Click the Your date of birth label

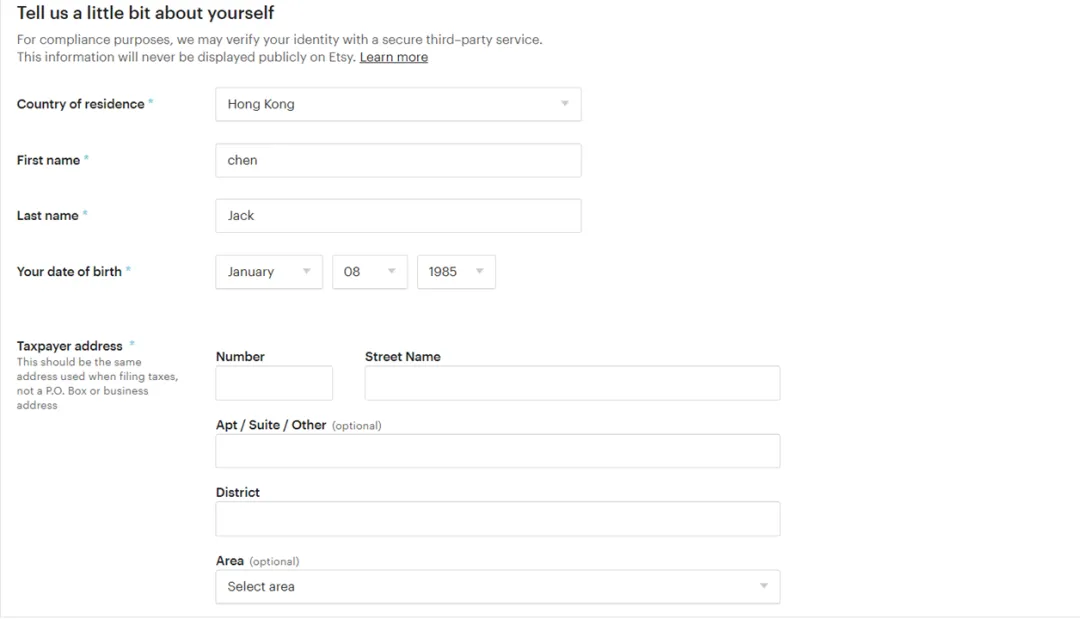coord(69,272)
